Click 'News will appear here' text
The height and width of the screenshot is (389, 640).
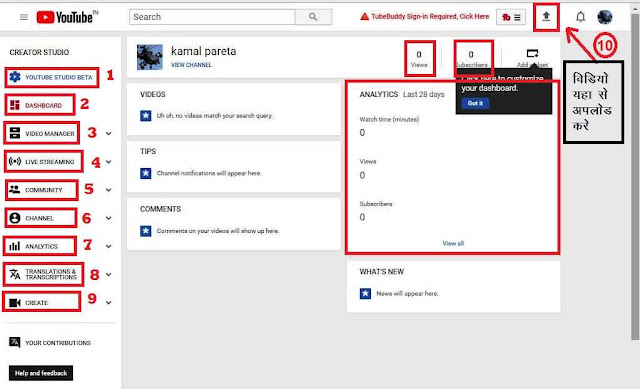point(407,293)
